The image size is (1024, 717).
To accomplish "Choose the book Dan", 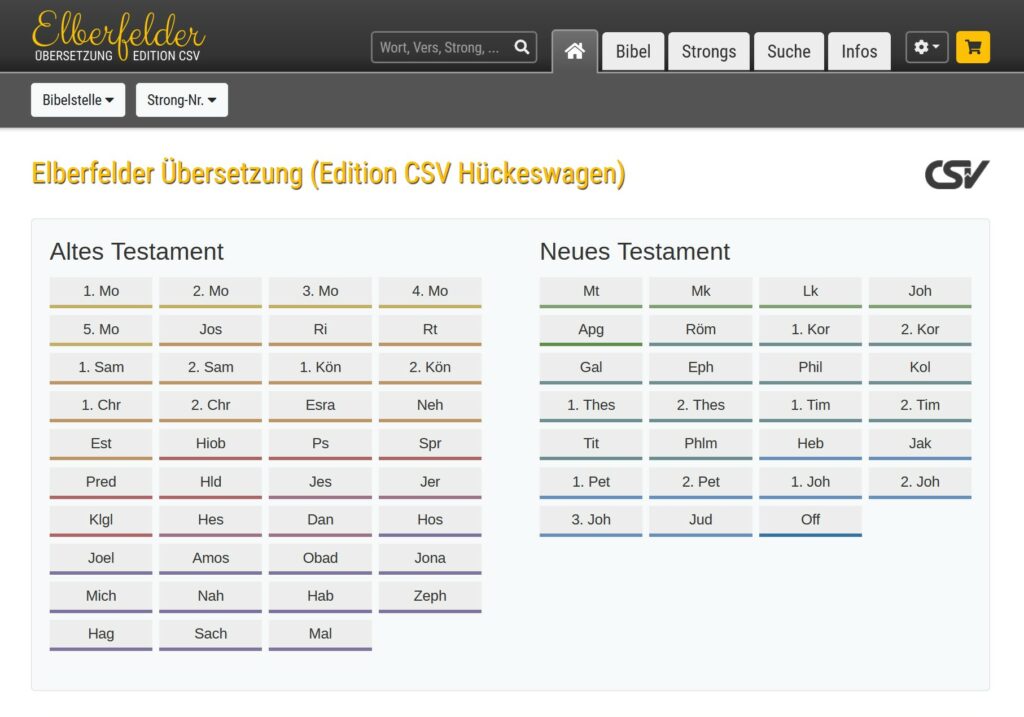I will pyautogui.click(x=320, y=520).
